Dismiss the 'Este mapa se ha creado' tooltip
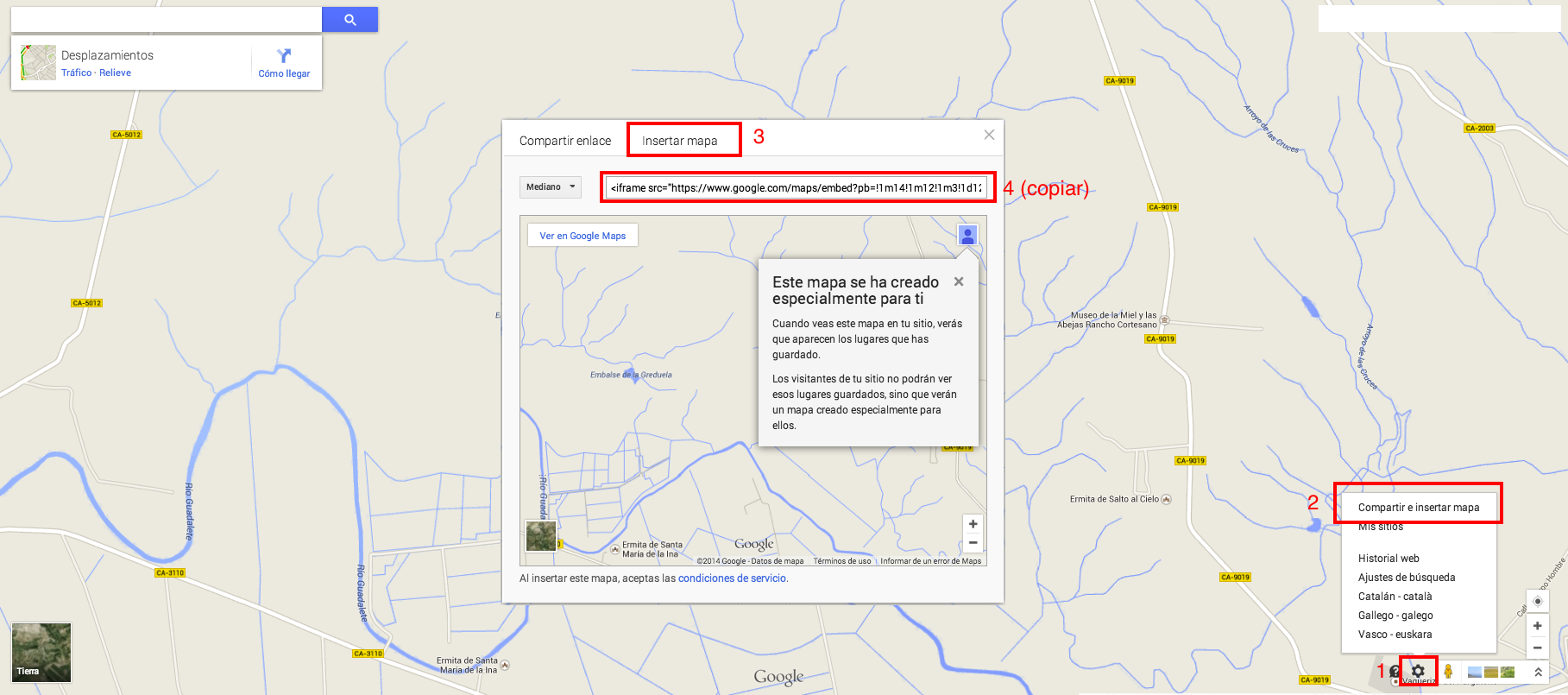The height and width of the screenshot is (695, 1568). click(959, 281)
